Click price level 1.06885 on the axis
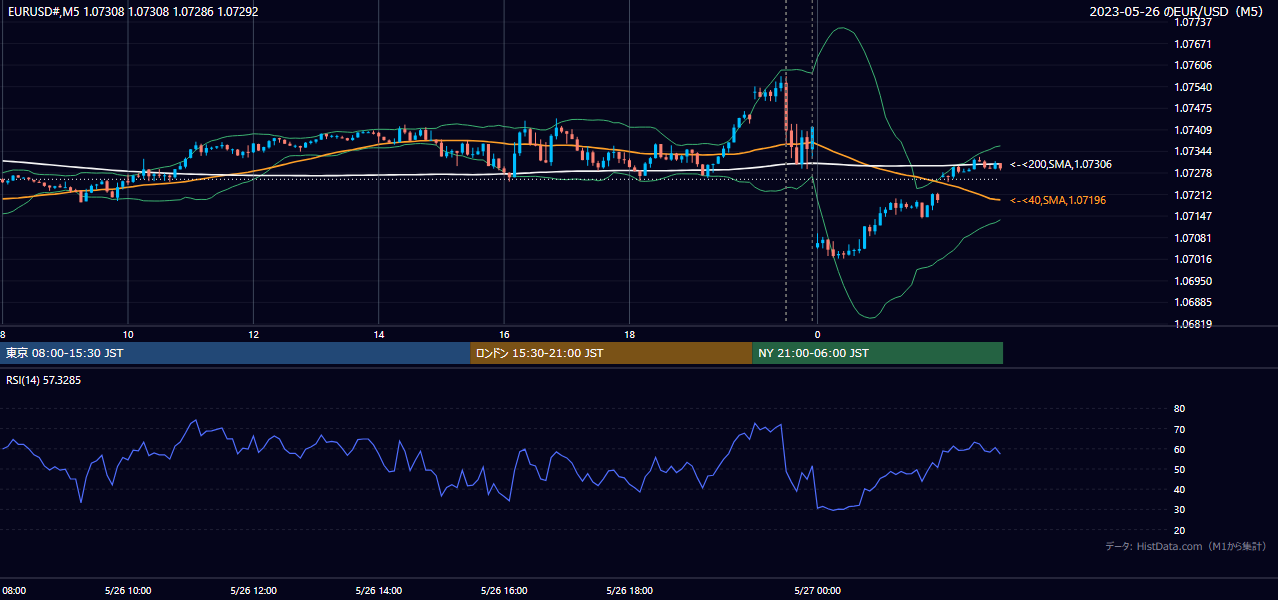This screenshot has height=600, width=1278. pos(1193,302)
